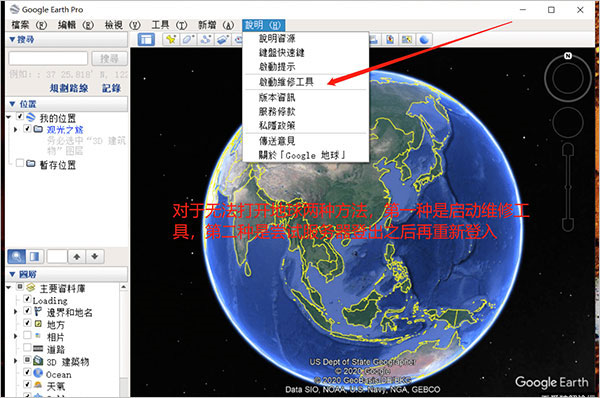This screenshot has height=398, width=600.
Task: Open the 編輯 (E) menu
Action: [76, 25]
